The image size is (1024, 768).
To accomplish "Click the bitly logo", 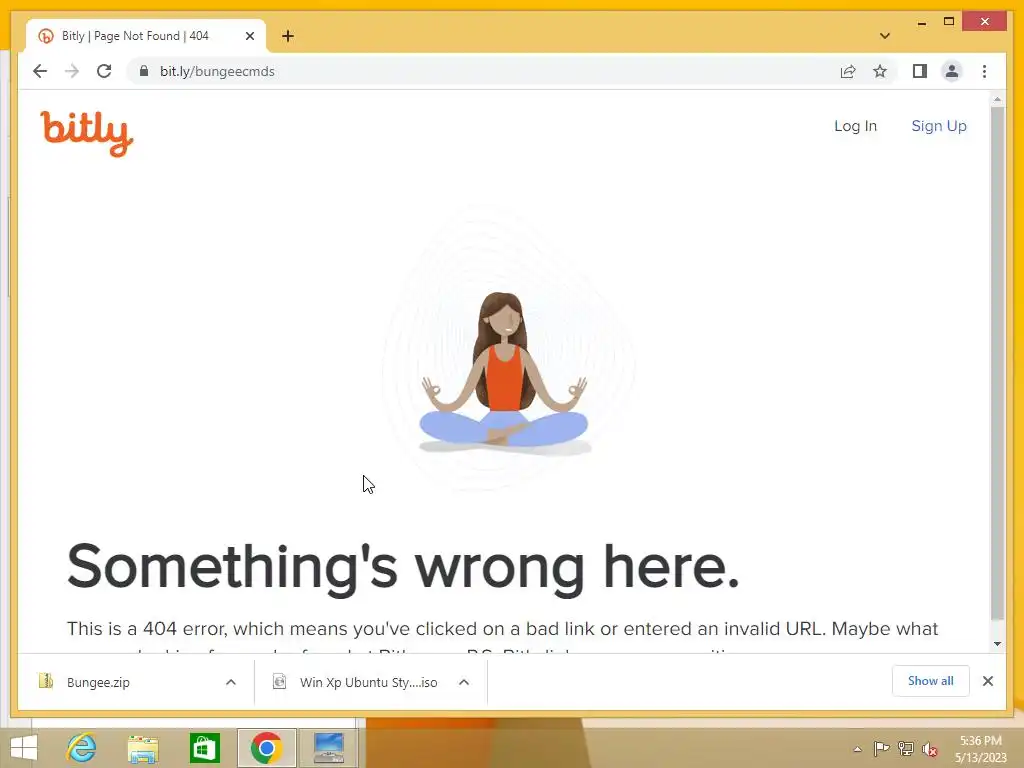I will click(x=87, y=134).
